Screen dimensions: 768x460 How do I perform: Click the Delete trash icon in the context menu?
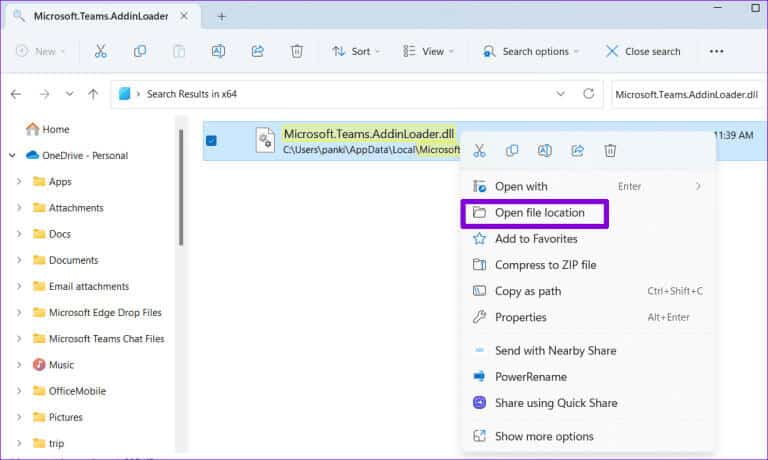click(610, 150)
